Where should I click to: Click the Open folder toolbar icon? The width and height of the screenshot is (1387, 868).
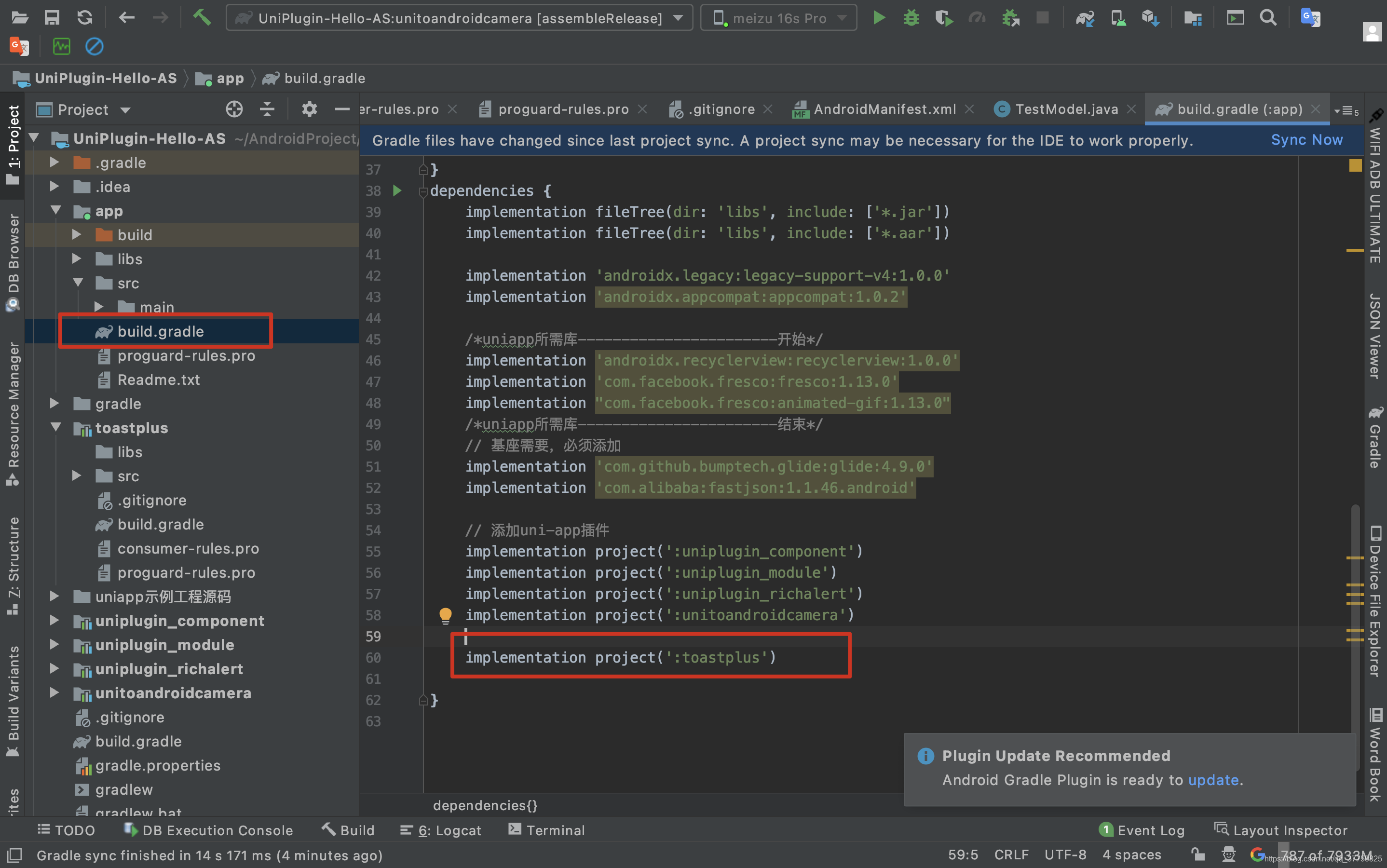(19, 18)
